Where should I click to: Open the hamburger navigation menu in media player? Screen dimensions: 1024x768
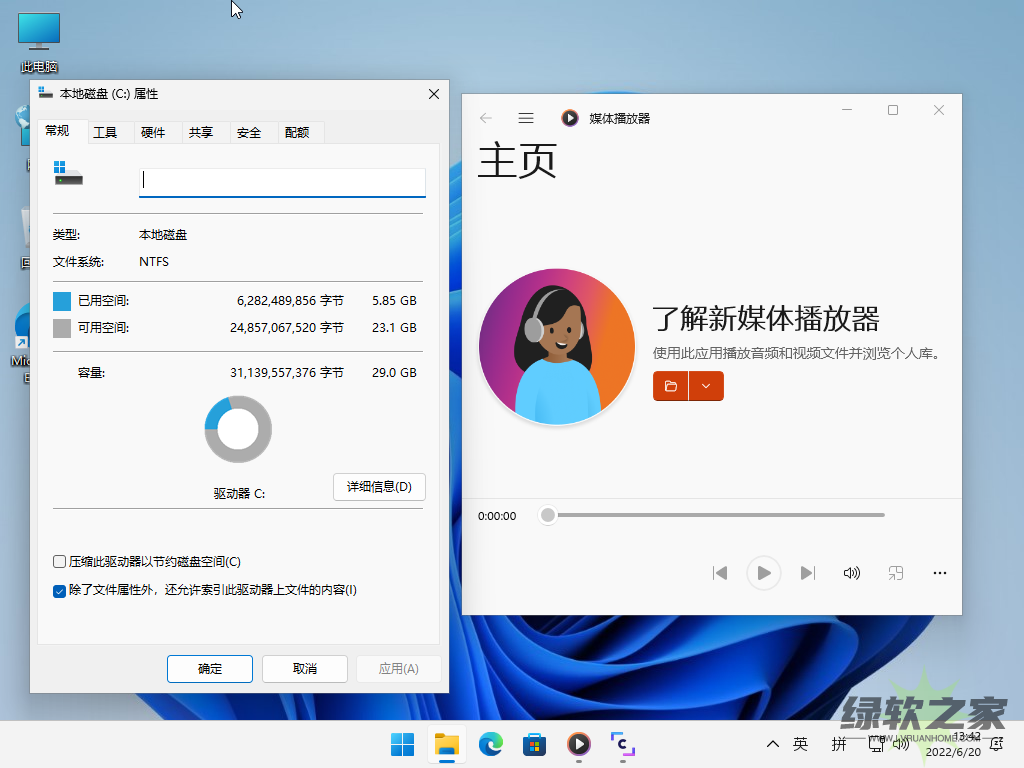pos(526,118)
